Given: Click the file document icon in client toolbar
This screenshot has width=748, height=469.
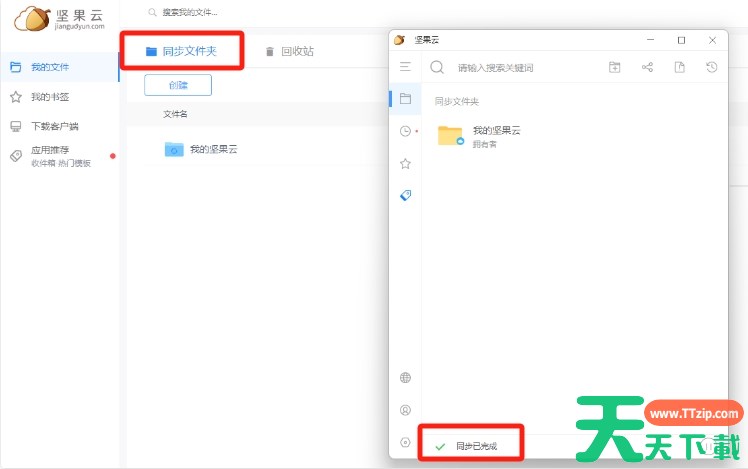Looking at the screenshot, I should pos(679,67).
